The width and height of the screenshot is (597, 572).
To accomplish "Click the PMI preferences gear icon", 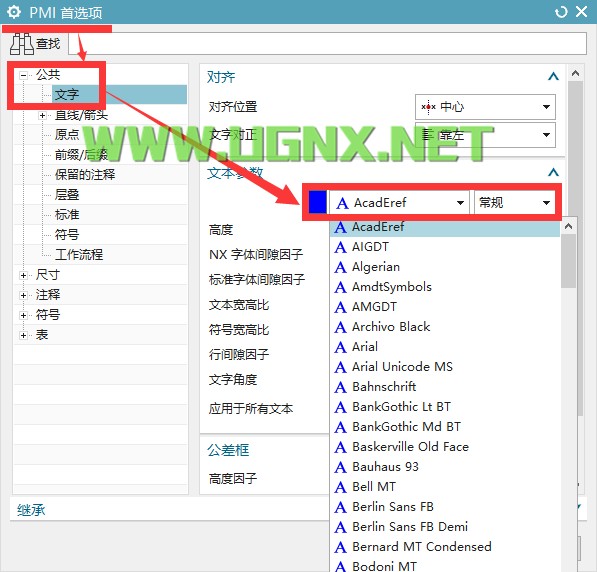I will point(14,12).
